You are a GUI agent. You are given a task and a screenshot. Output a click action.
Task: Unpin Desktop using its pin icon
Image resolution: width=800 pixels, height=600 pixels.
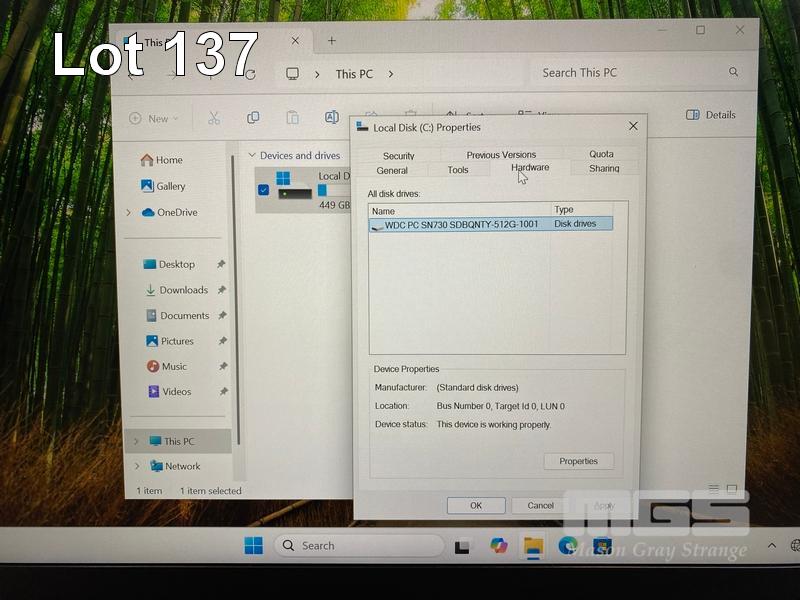coord(221,264)
